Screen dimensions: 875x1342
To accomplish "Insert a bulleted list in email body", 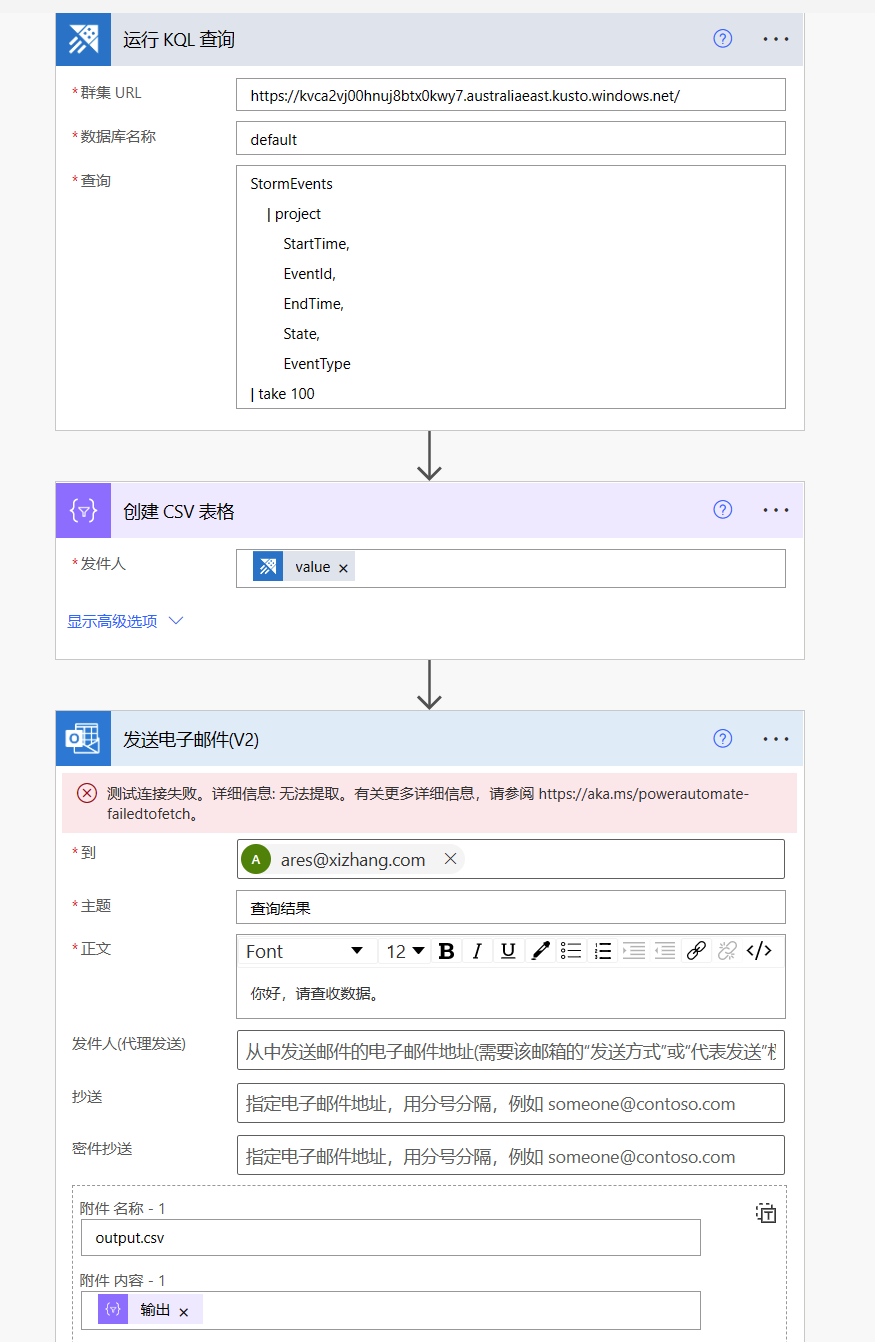I will pos(571,951).
